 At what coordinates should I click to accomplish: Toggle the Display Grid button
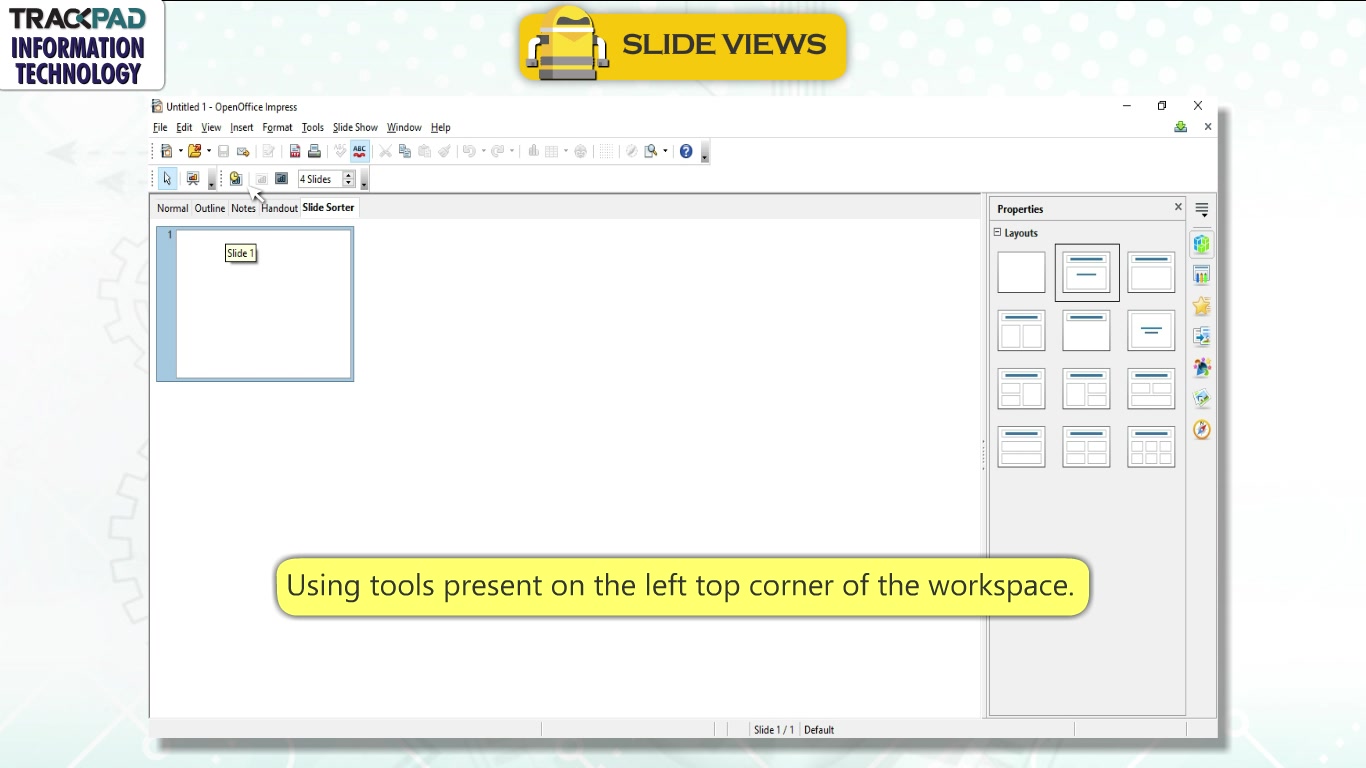coord(606,151)
